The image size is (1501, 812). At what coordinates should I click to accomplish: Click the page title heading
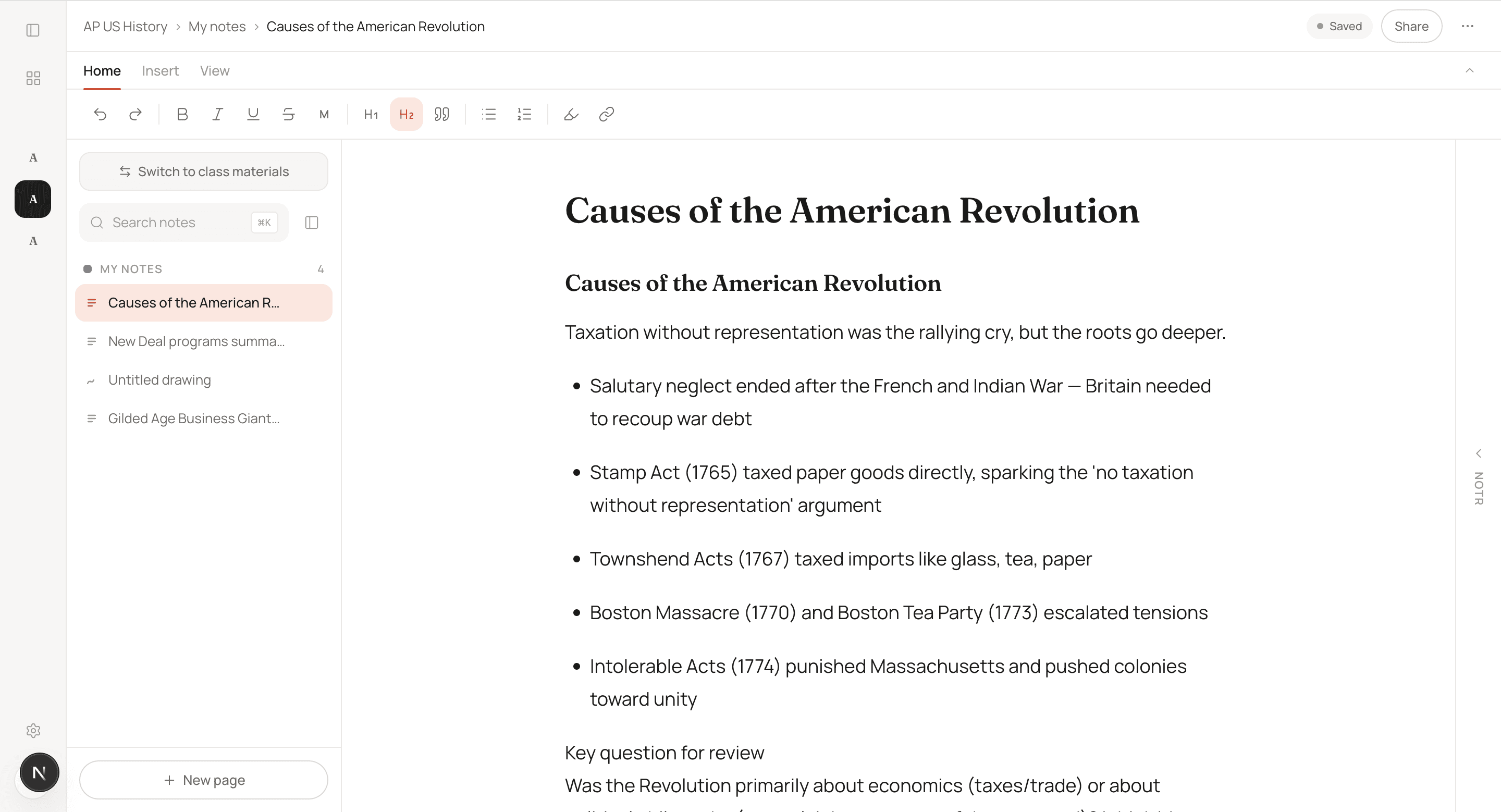click(851, 210)
